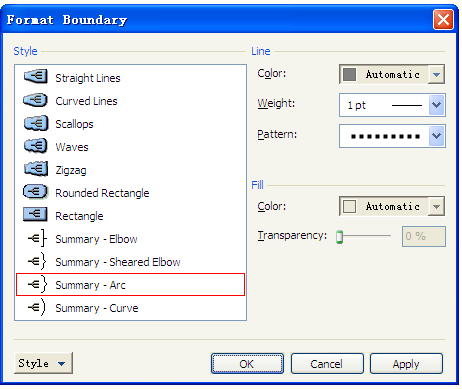Pick the Scallops boundary icon
The image size is (462, 389).
coord(36,123)
